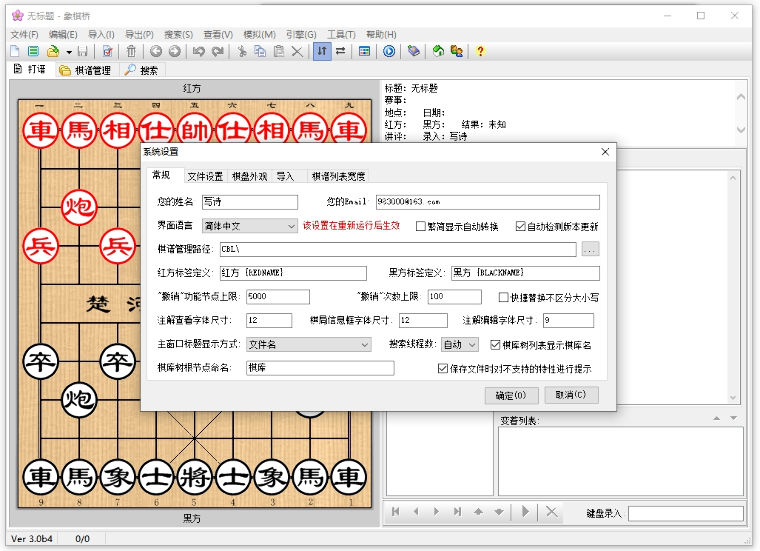Uncheck 自动检测版本更新 checkbox

pyautogui.click(x=521, y=226)
